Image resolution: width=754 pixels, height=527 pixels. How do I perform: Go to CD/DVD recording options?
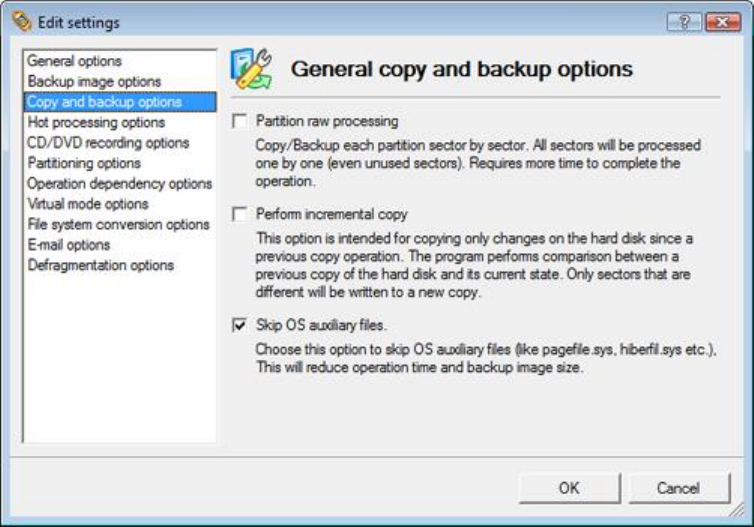tap(108, 143)
